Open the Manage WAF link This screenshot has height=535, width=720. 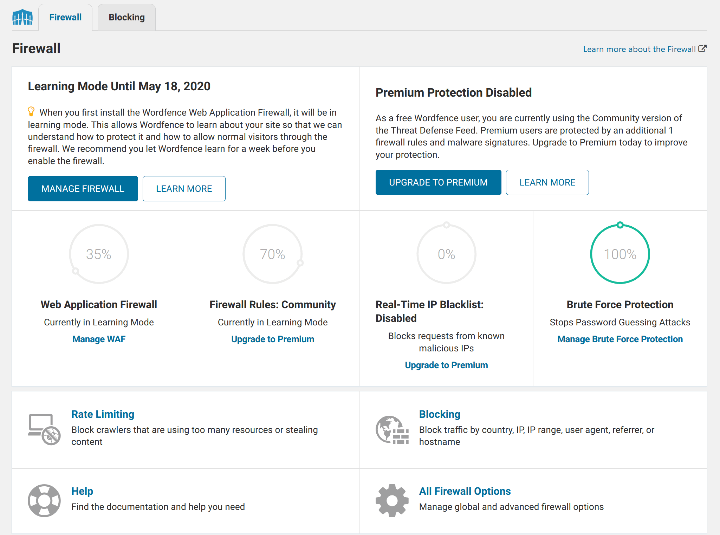coord(99,339)
